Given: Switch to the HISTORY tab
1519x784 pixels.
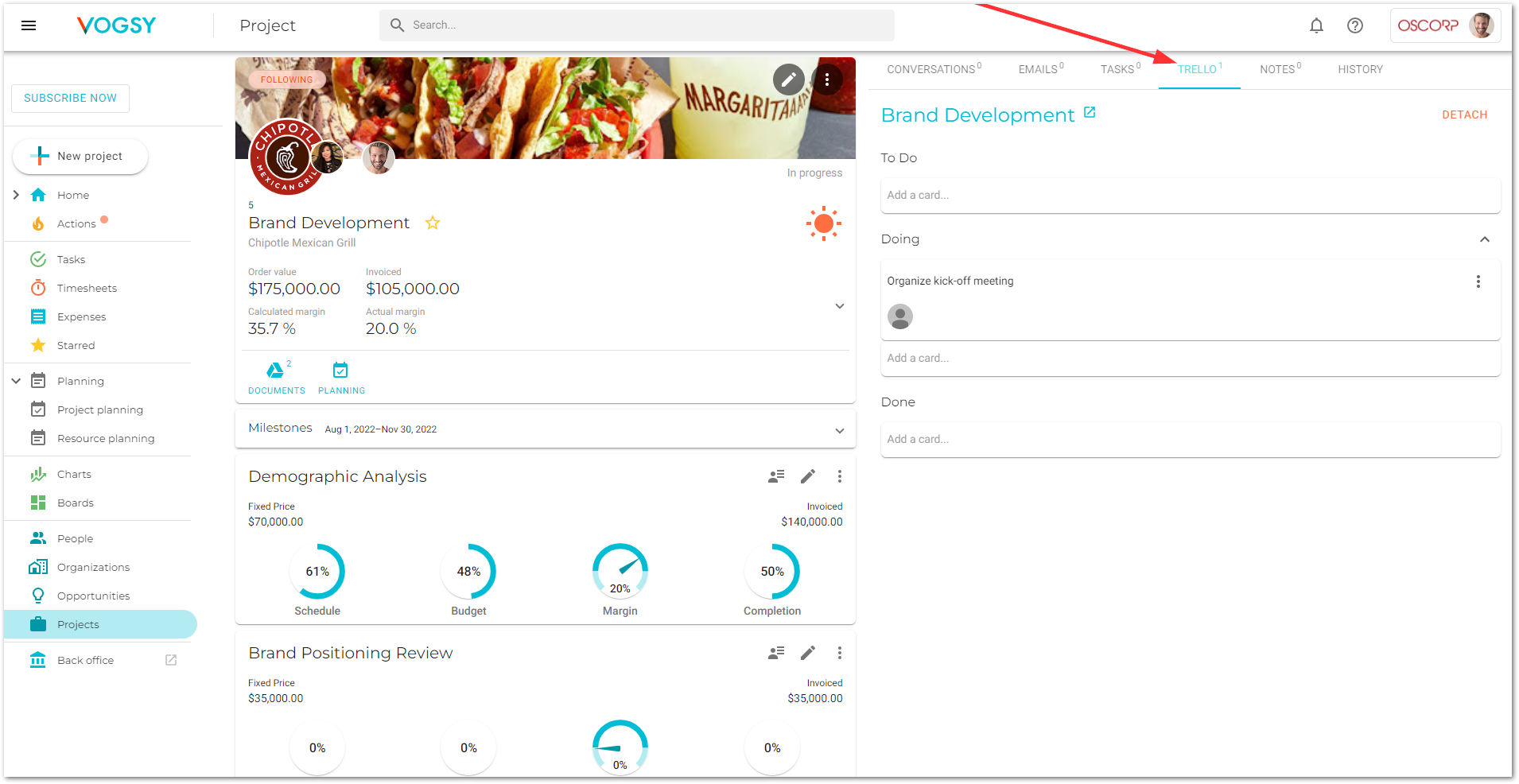Looking at the screenshot, I should click(x=1360, y=69).
